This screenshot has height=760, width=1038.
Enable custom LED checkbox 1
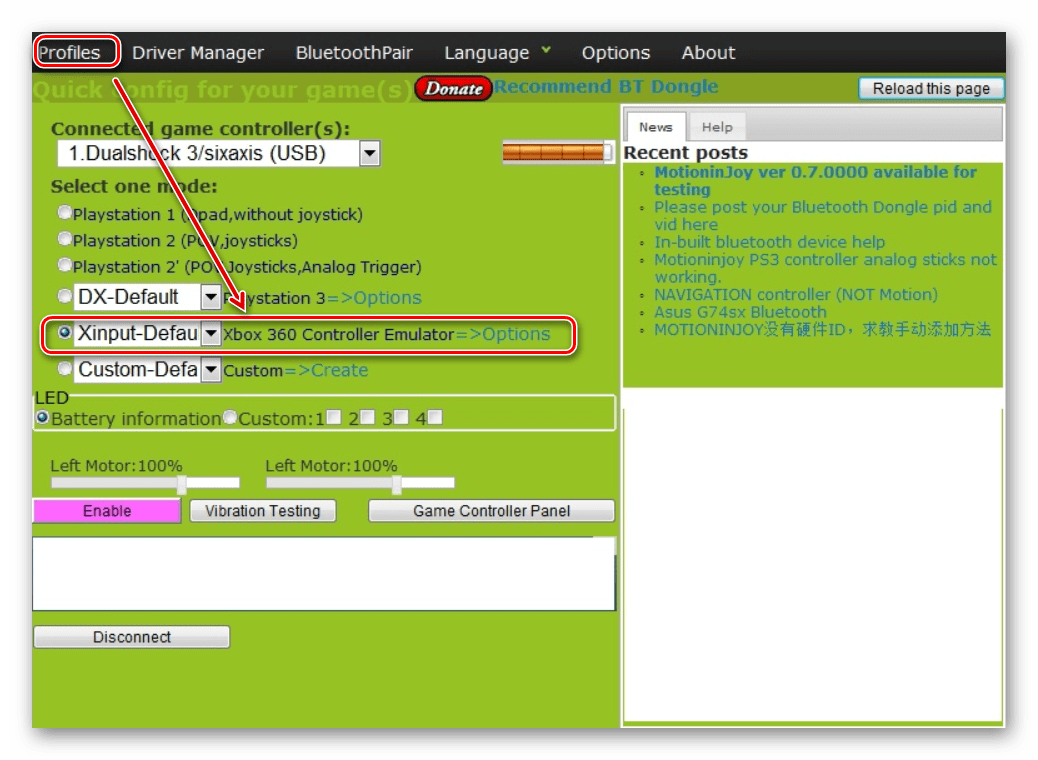[334, 418]
